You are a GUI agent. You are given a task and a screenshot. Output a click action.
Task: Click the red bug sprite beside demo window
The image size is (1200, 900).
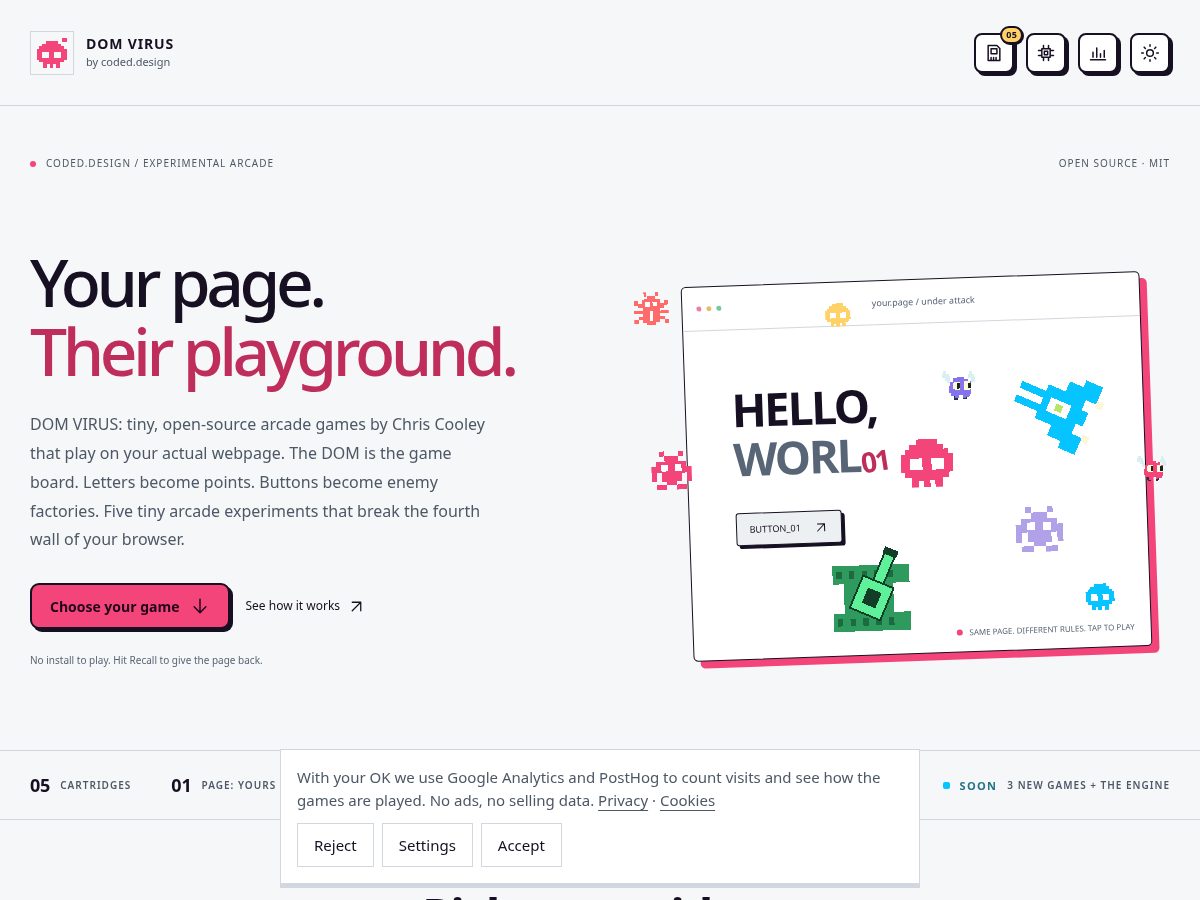[651, 309]
